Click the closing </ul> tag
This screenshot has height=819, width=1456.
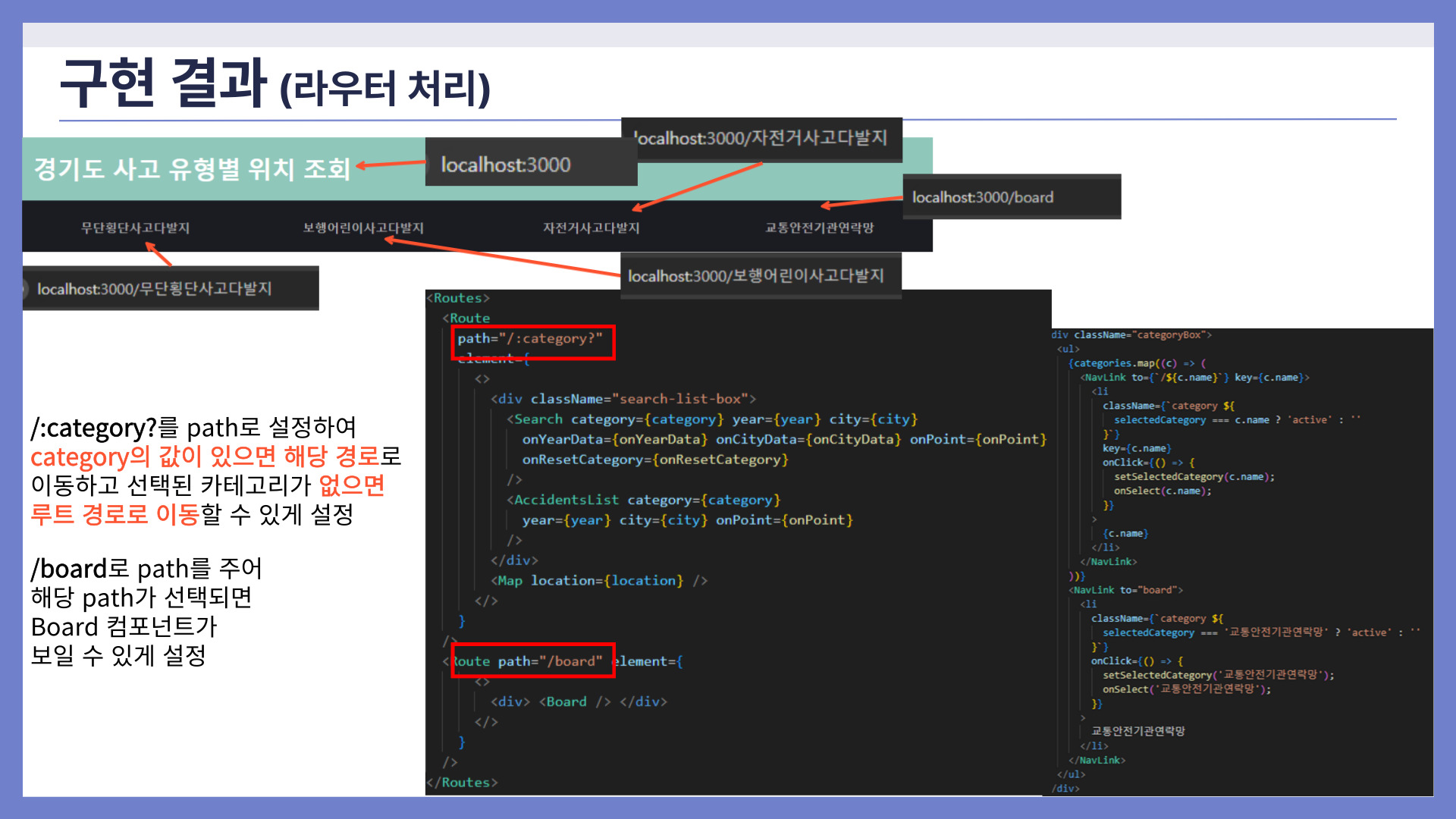click(x=1071, y=774)
